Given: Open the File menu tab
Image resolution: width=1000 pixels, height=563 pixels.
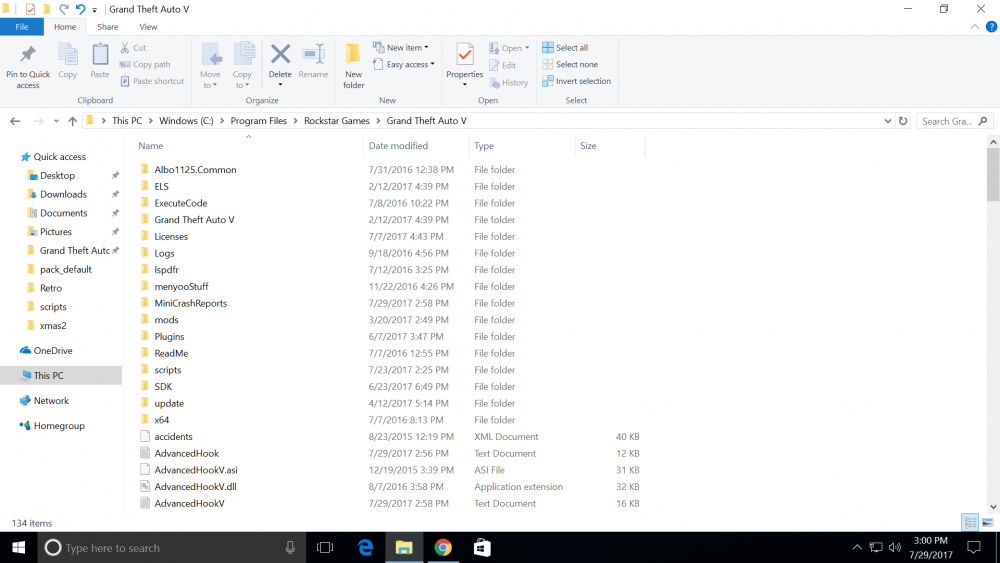Looking at the screenshot, I should [x=22, y=27].
